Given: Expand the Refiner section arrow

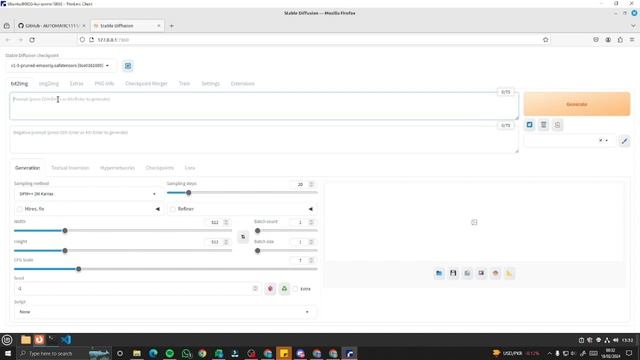Looking at the screenshot, I should (x=311, y=209).
